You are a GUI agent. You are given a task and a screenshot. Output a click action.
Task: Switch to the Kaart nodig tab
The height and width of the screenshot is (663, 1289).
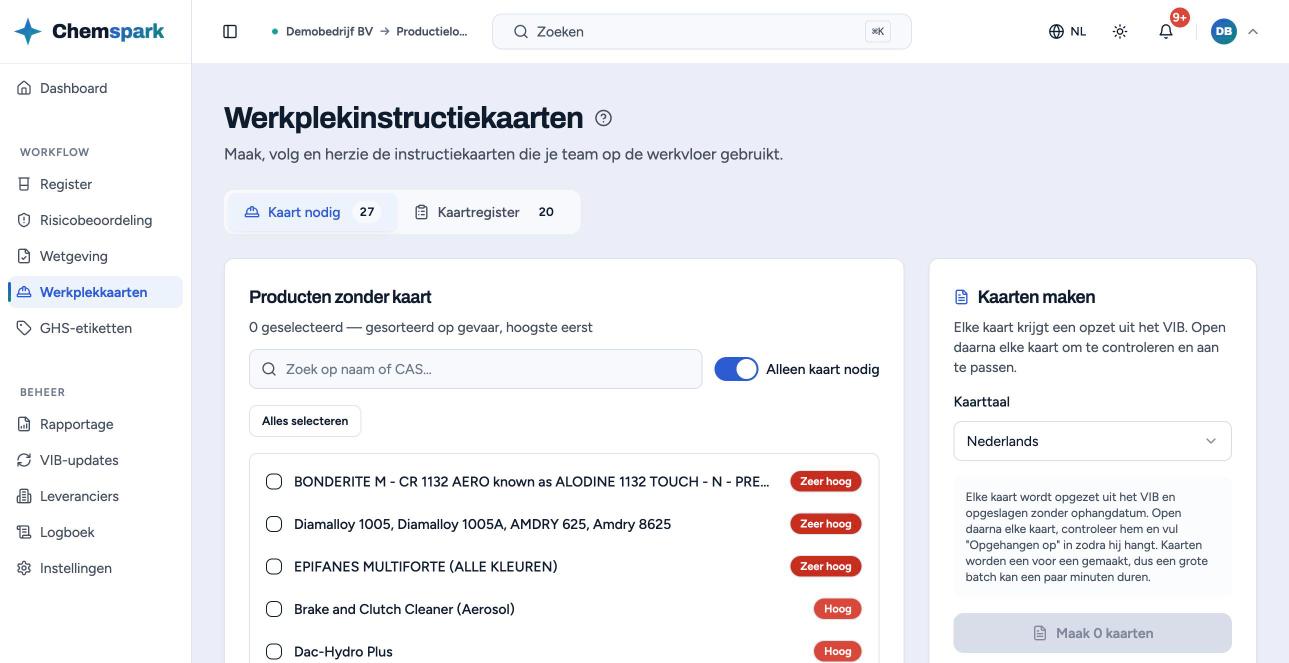312,212
